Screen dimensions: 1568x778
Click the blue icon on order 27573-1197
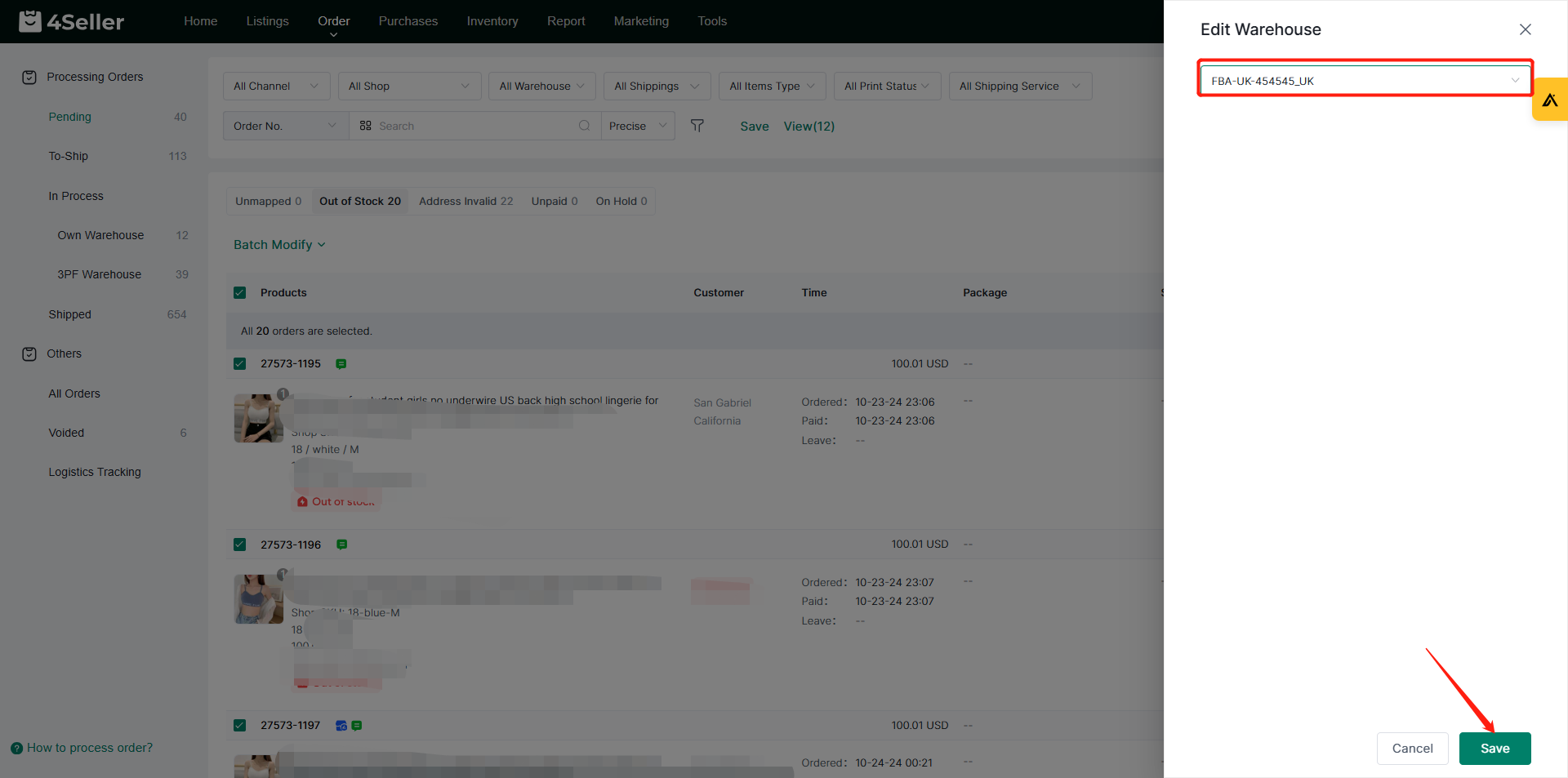click(x=341, y=726)
